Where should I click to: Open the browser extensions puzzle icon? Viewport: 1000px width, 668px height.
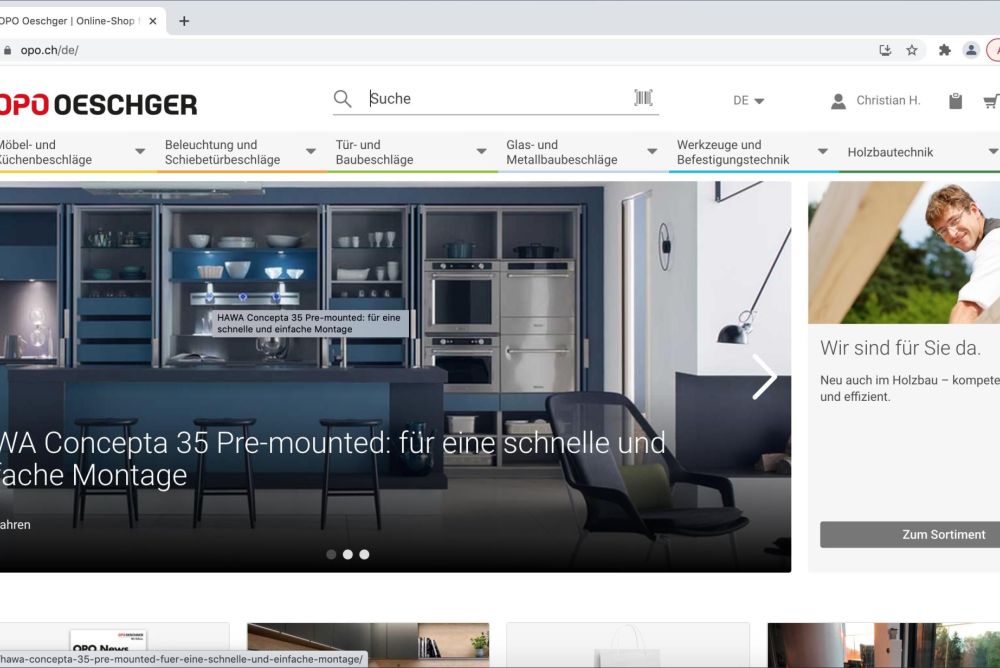(x=944, y=50)
